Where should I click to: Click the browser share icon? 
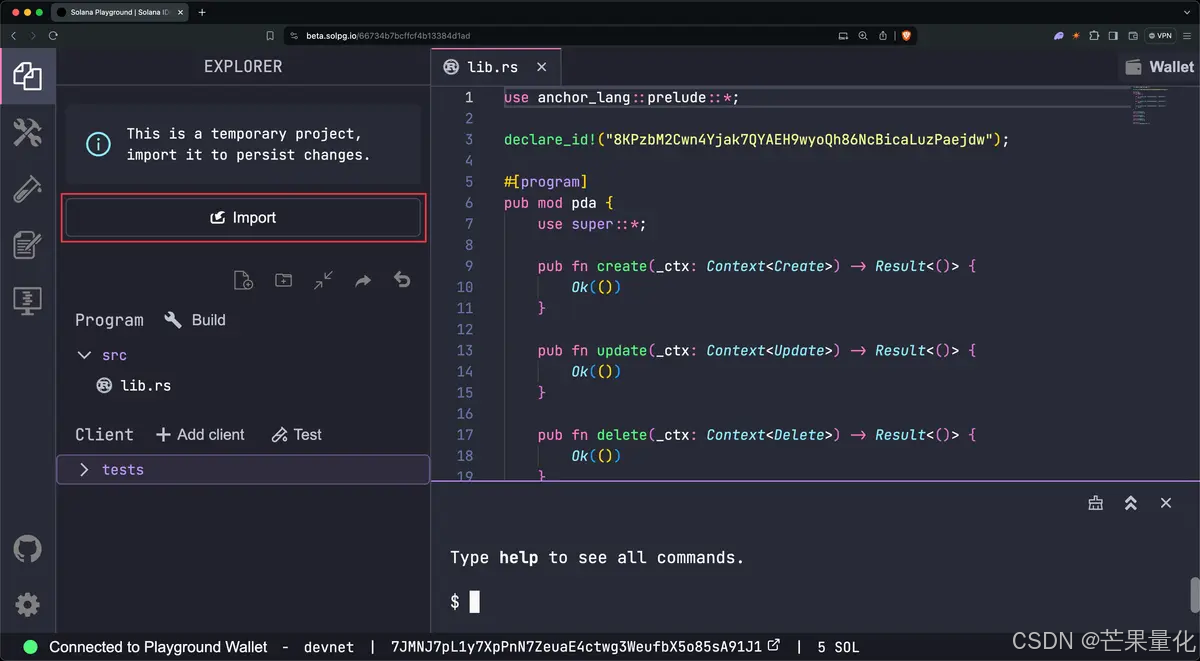click(x=883, y=35)
